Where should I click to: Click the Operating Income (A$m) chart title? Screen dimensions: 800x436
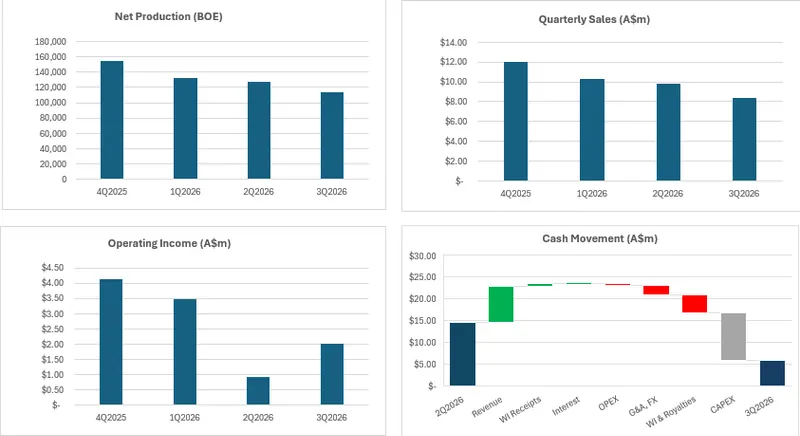pyautogui.click(x=169, y=243)
